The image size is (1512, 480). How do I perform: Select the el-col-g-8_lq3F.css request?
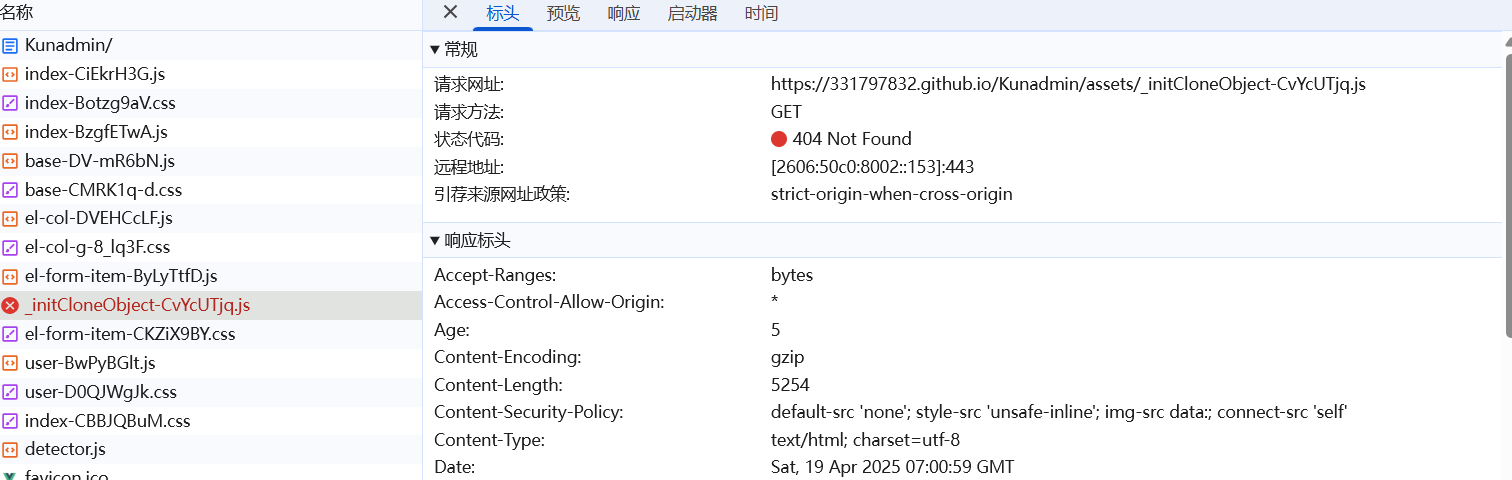[x=211, y=247]
